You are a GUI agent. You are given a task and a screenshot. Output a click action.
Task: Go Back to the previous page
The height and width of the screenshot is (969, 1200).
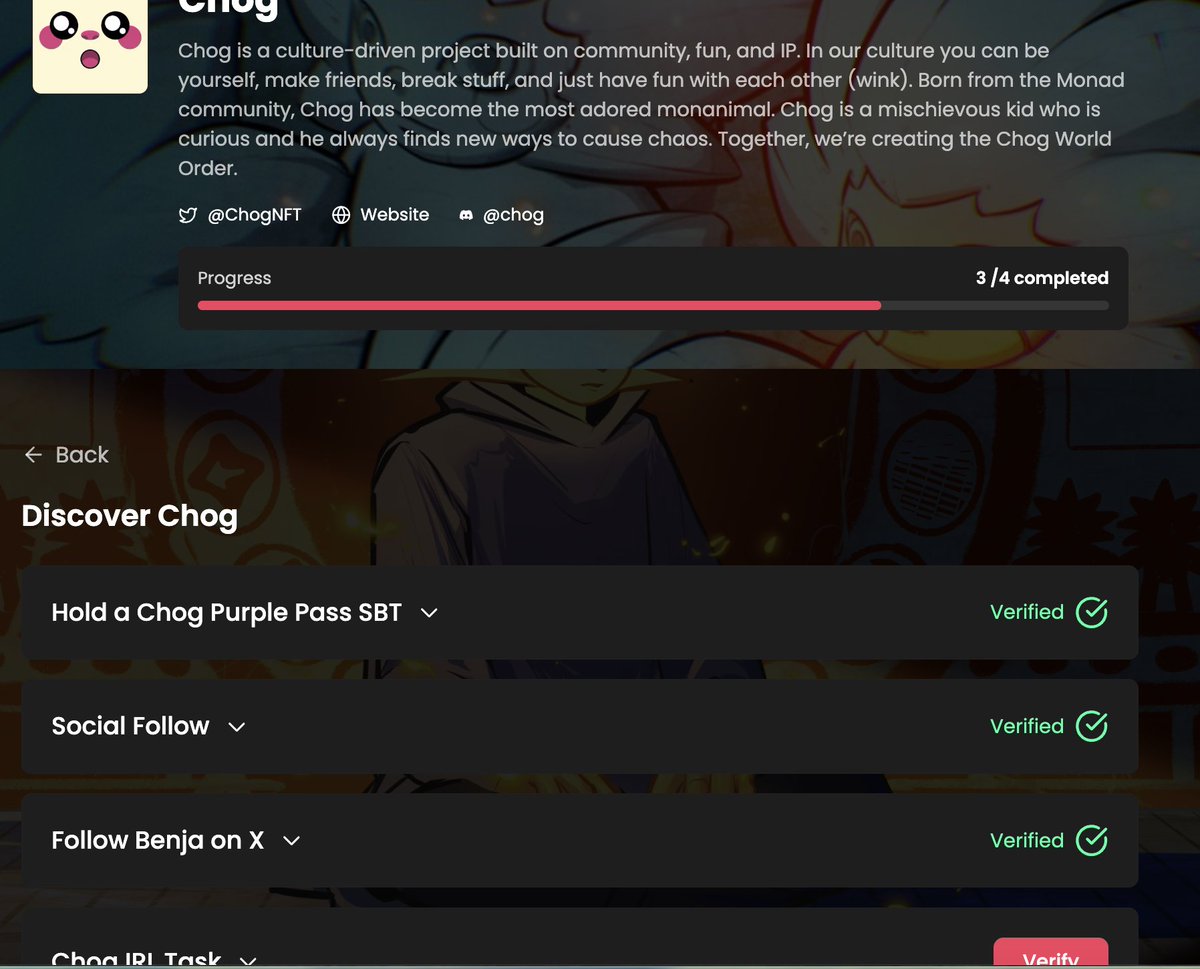66,455
